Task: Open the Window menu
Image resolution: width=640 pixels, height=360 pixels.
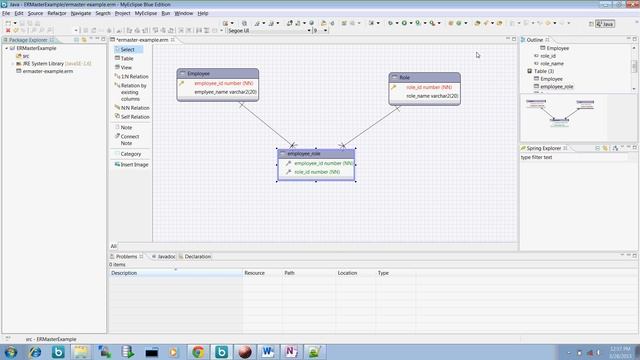Action: pyautogui.click(x=184, y=13)
